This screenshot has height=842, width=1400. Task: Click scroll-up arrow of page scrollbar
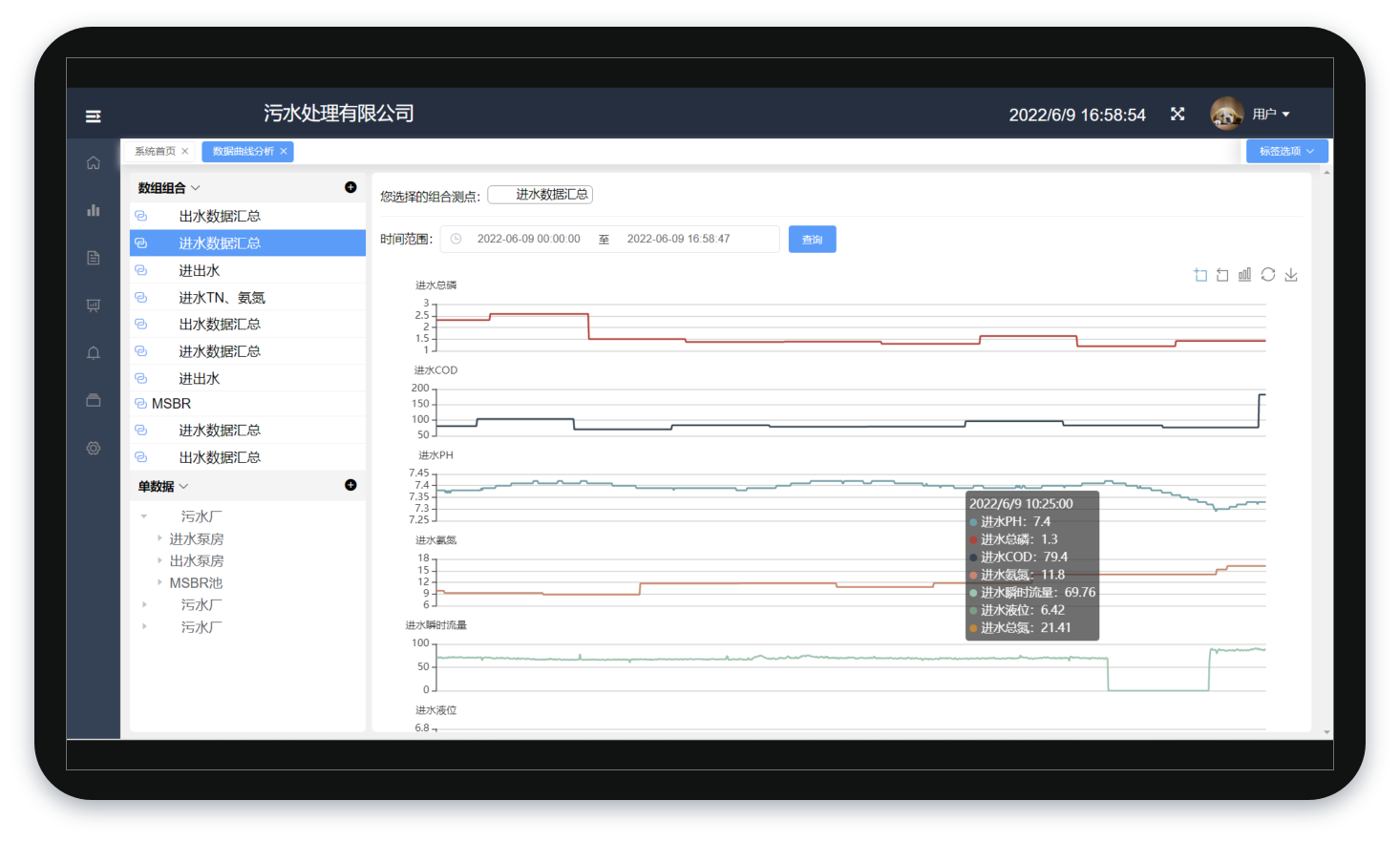[1326, 172]
